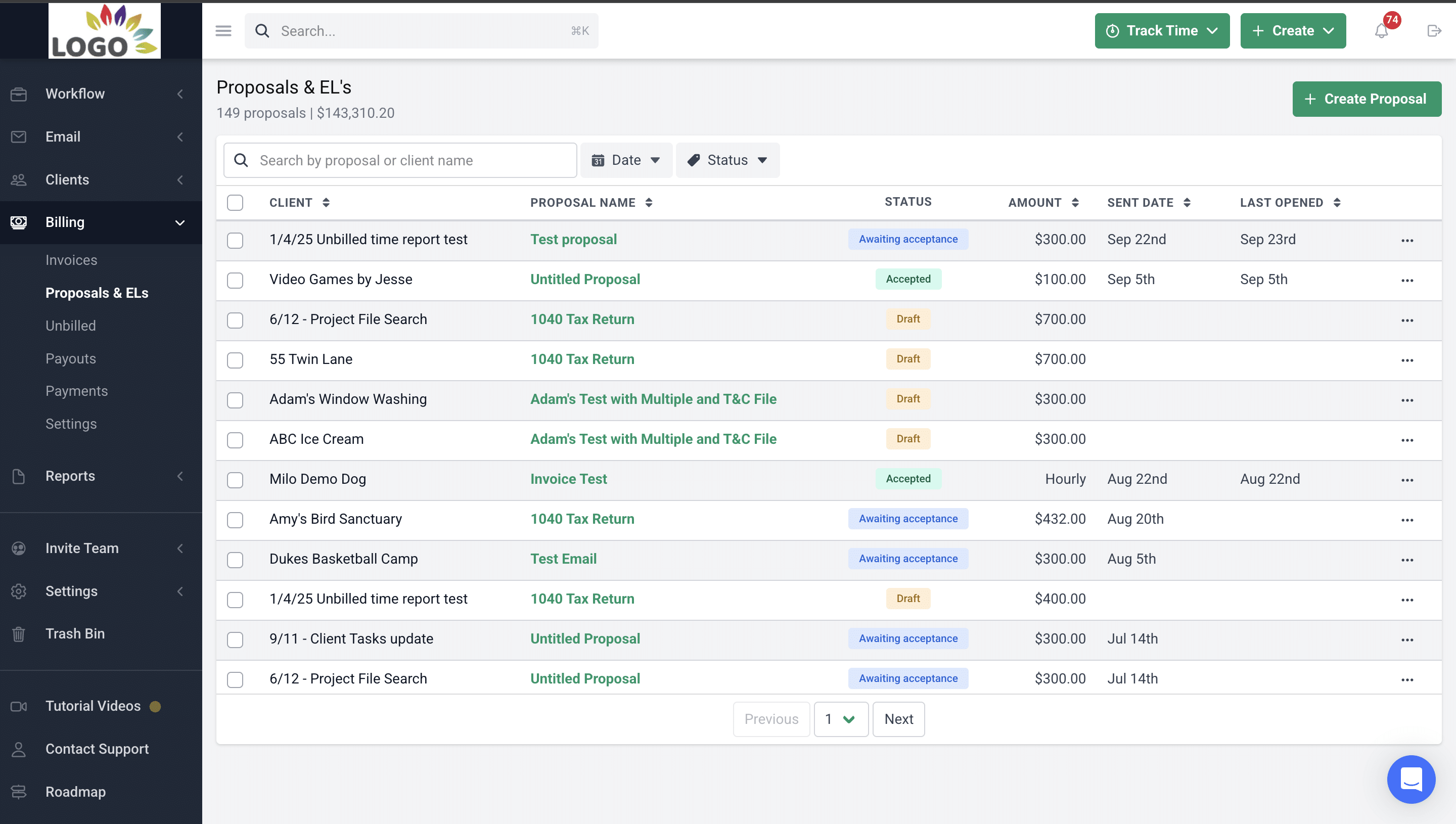Expand the page number selector
Image resolution: width=1456 pixels, height=824 pixels.
[840, 719]
